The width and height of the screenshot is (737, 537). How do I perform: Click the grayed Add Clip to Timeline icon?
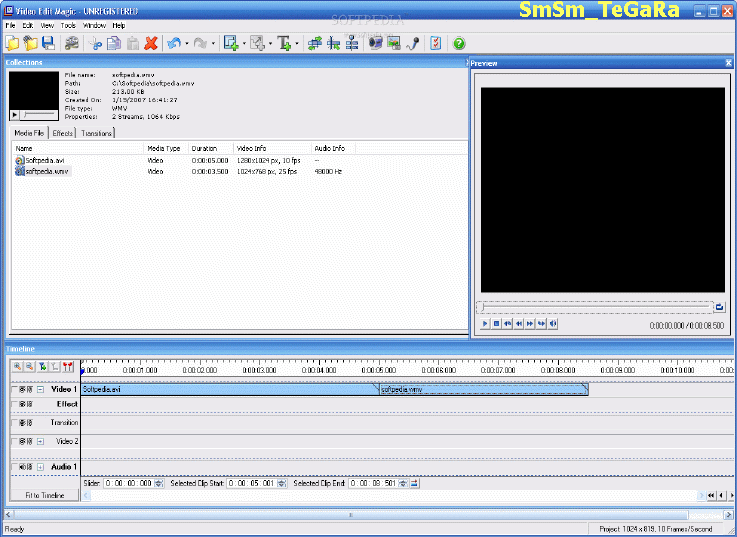[x=257, y=43]
